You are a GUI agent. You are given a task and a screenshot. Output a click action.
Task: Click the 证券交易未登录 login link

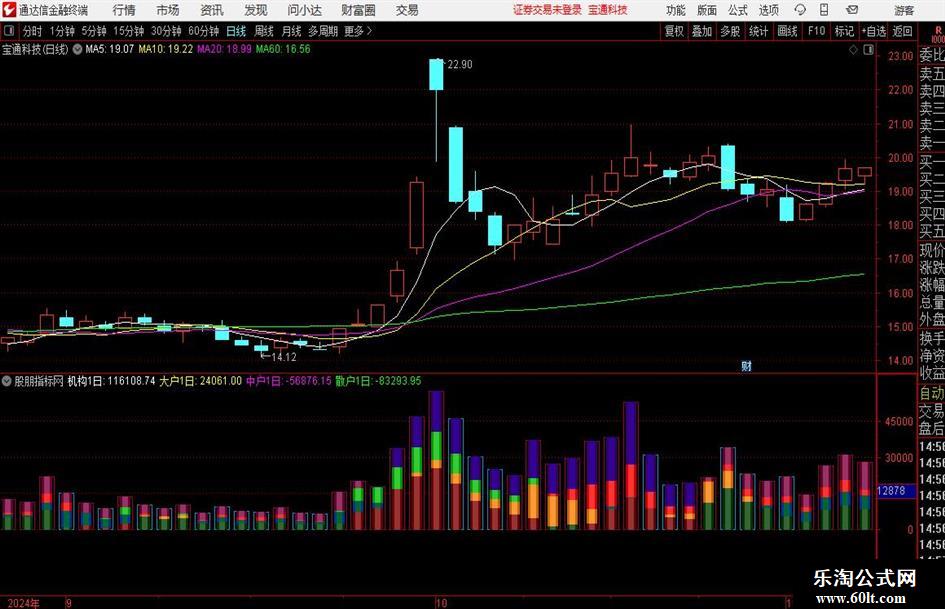[x=547, y=10]
